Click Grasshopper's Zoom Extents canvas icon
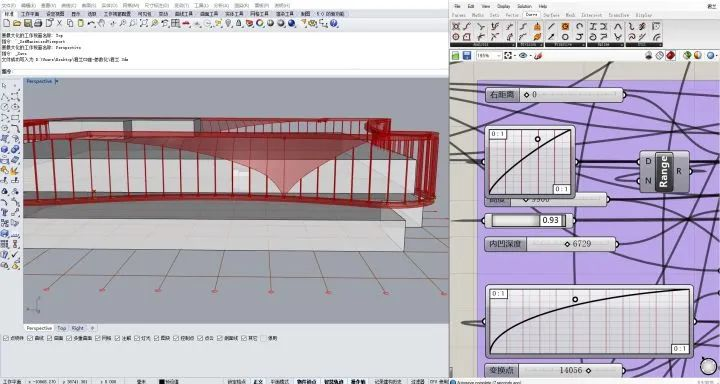The image size is (720, 384). tap(508, 56)
